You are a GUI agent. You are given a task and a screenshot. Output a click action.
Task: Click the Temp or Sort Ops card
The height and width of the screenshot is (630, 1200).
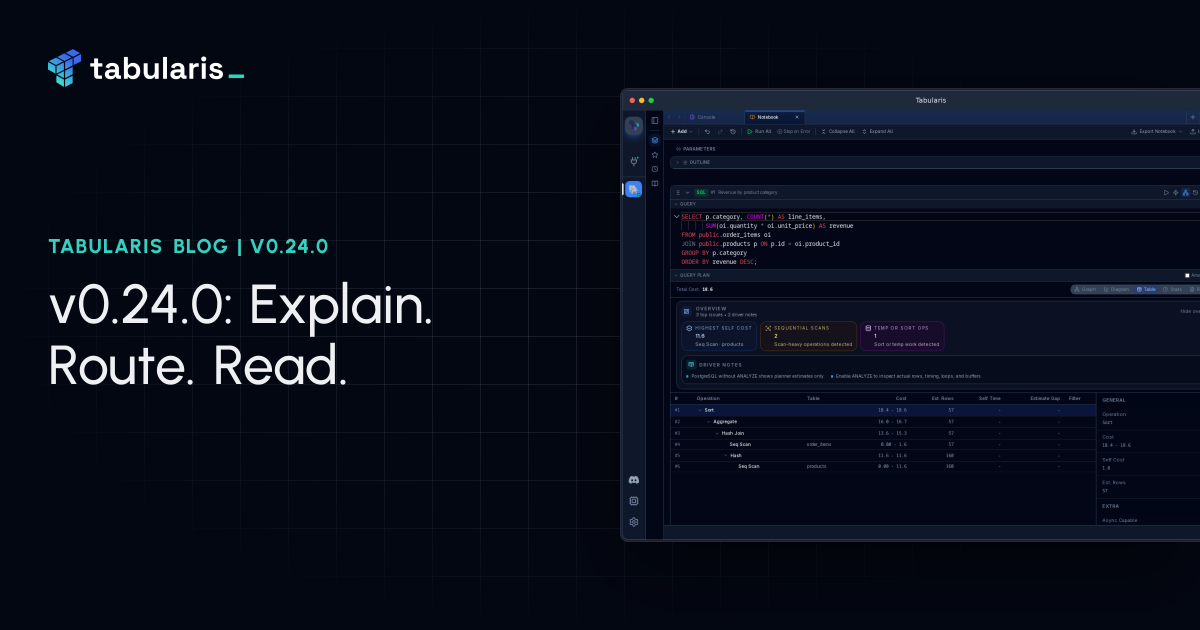point(902,335)
